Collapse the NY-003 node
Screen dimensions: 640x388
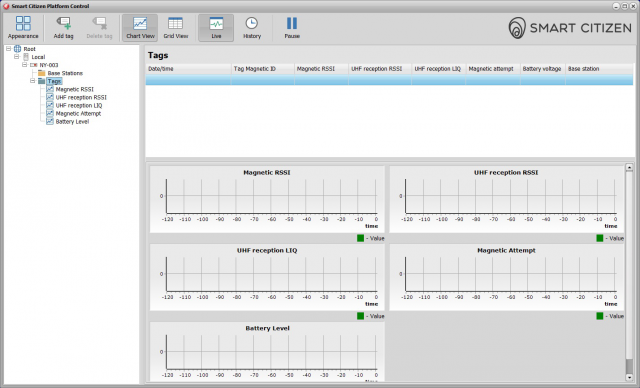24,65
